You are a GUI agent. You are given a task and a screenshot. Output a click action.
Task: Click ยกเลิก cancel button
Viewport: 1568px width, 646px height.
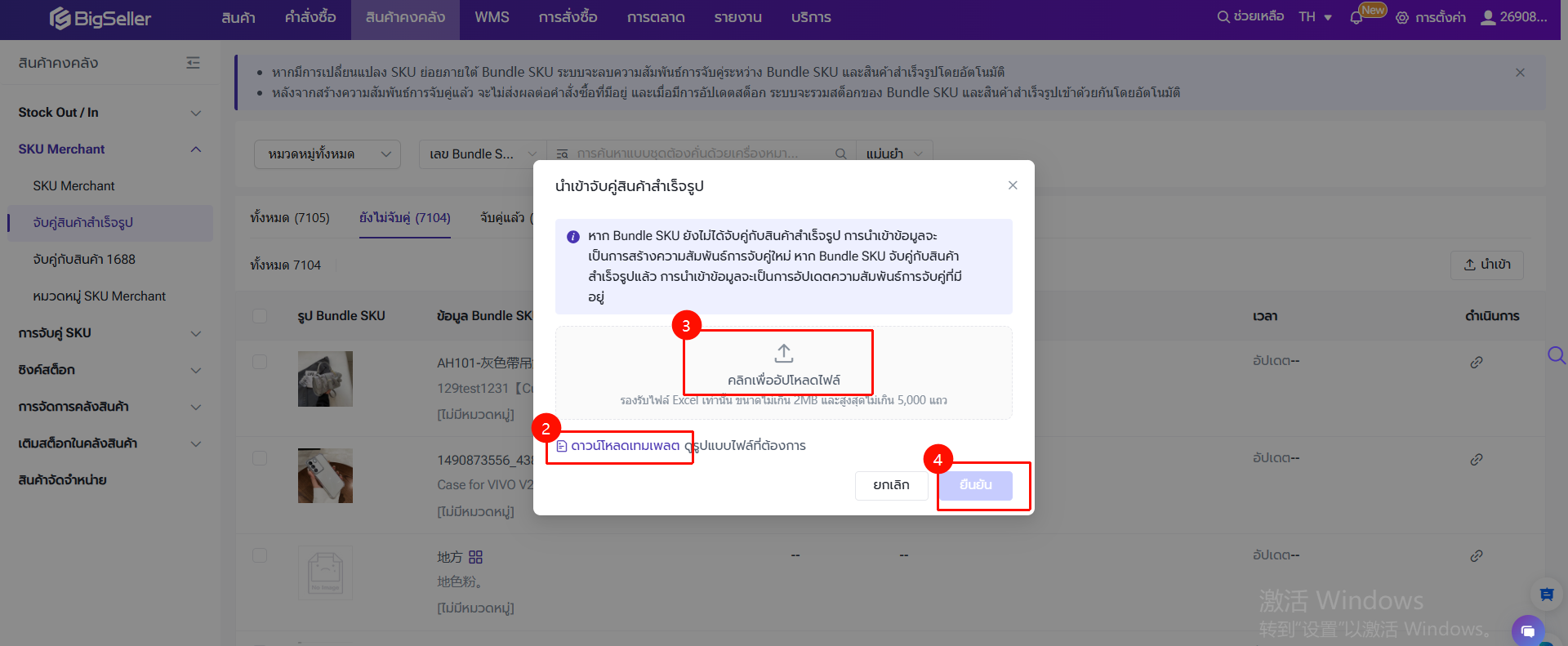(892, 485)
